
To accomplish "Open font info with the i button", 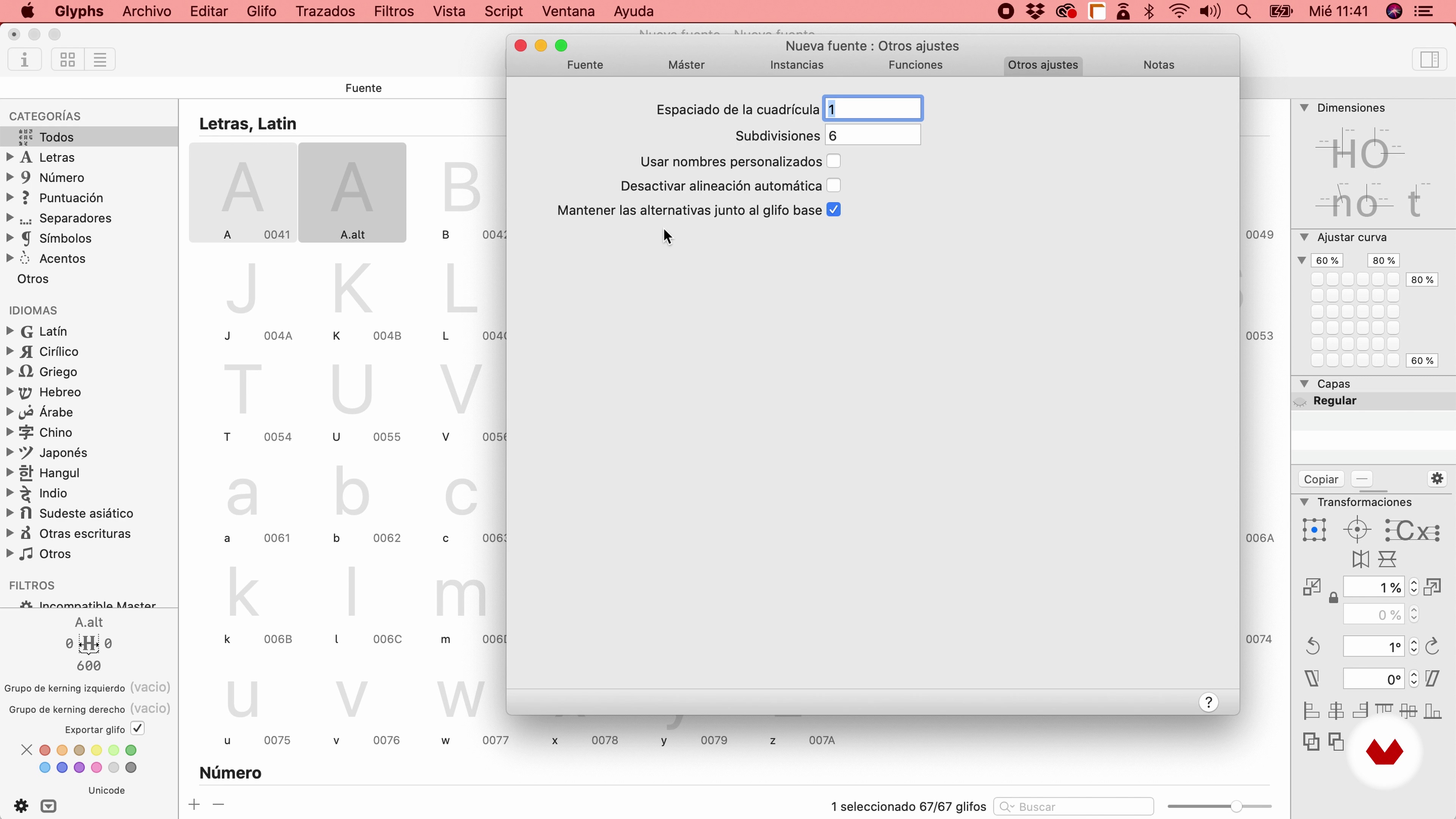I will click(x=24, y=60).
